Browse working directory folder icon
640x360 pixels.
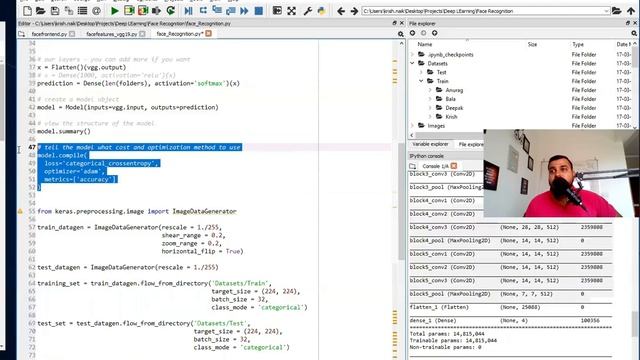coord(617,11)
